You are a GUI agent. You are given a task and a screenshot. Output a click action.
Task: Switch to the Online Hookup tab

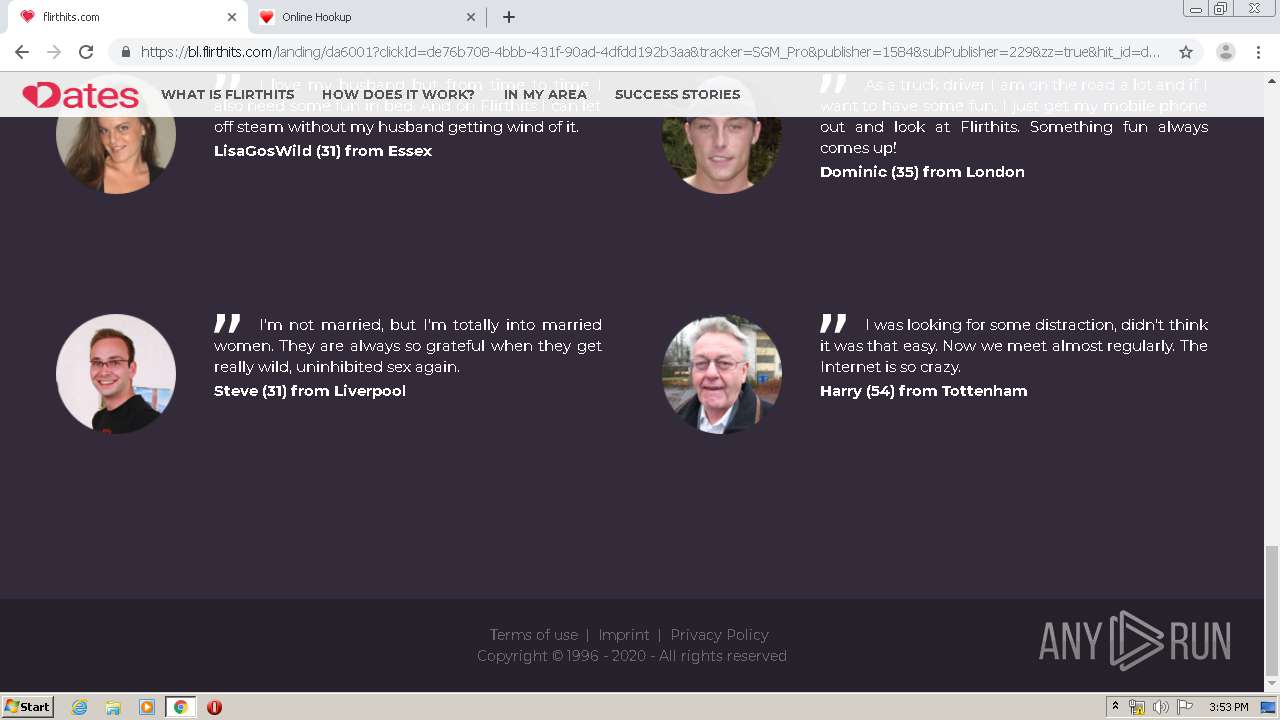coord(365,17)
